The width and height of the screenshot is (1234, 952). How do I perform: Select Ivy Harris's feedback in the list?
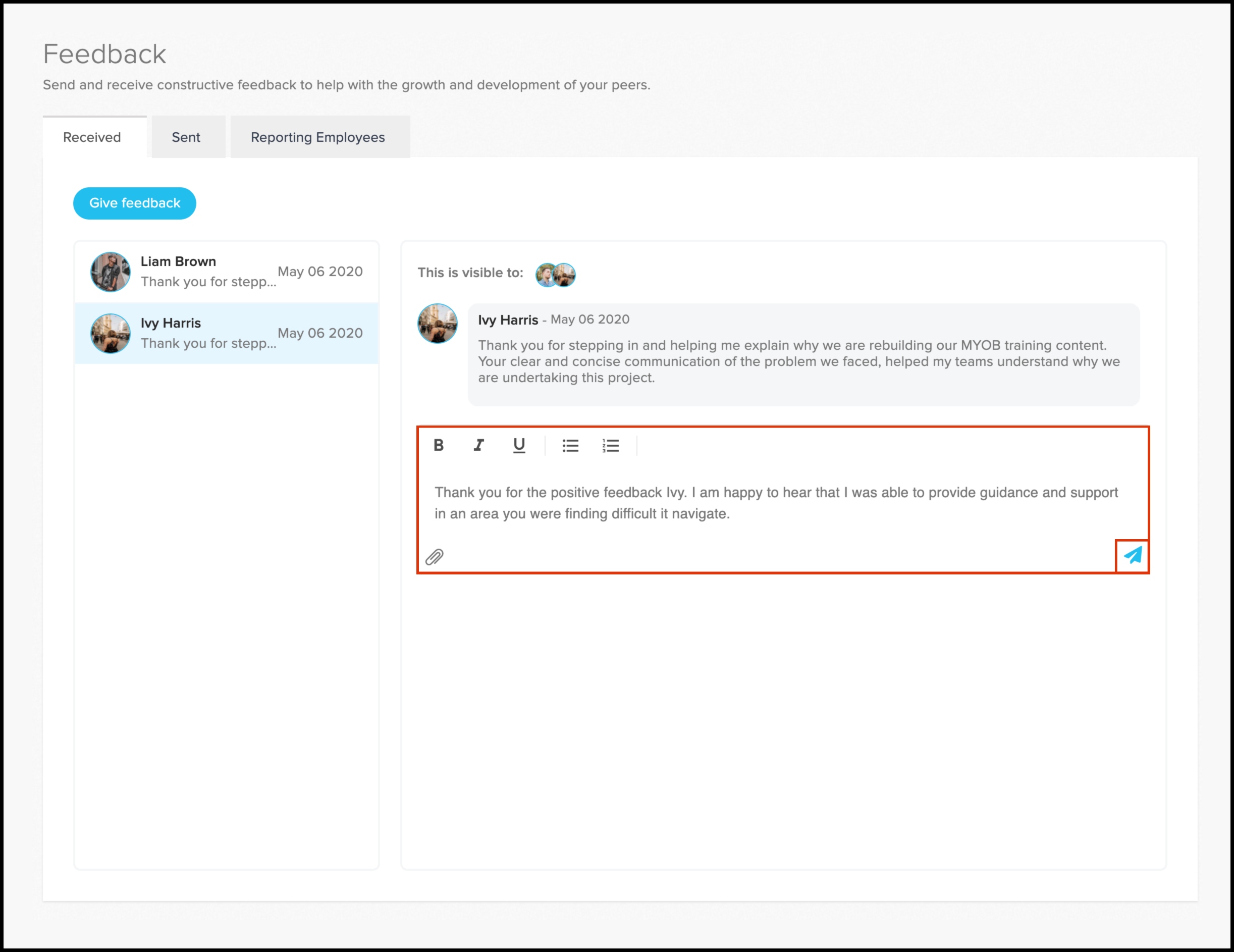(226, 333)
